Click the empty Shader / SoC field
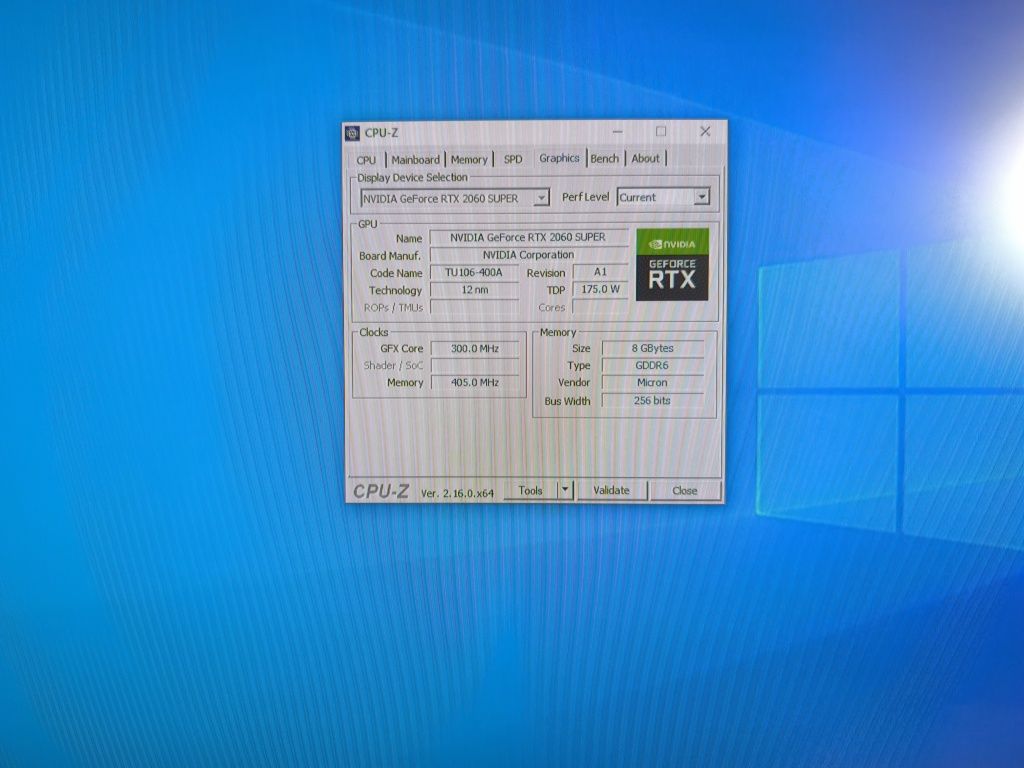 click(x=475, y=366)
